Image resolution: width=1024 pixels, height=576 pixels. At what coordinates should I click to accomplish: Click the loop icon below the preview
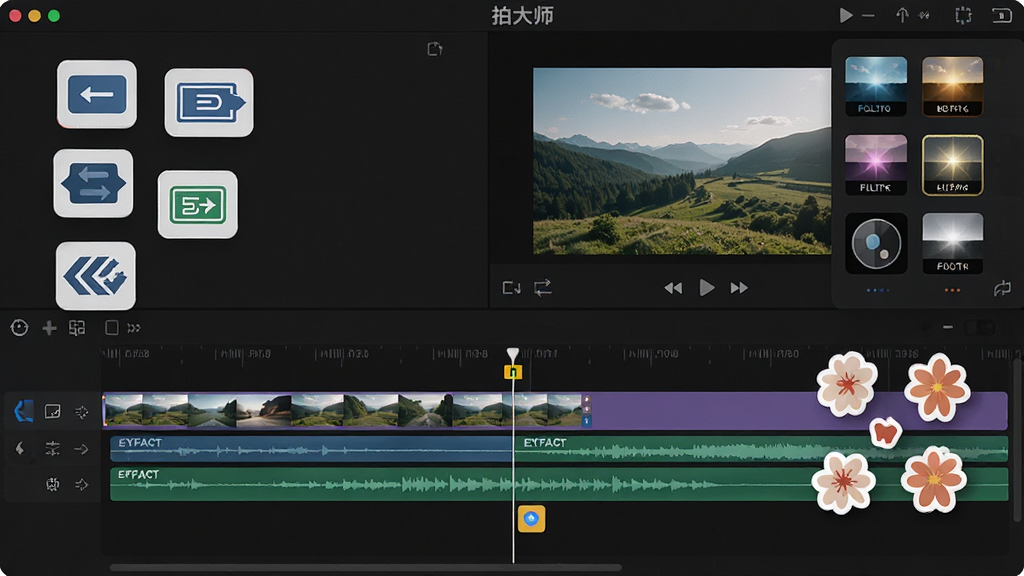click(x=543, y=288)
